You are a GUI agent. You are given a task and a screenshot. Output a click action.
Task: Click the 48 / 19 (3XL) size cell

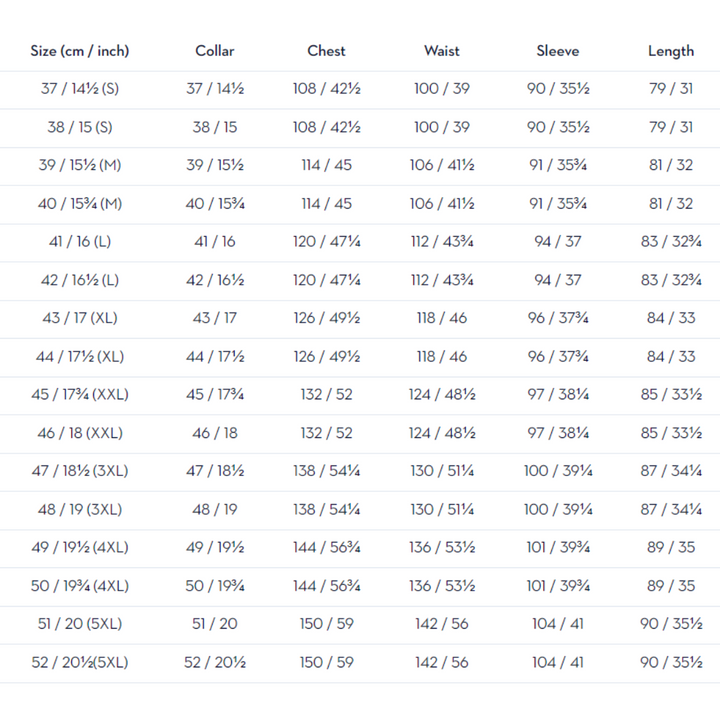(80, 509)
